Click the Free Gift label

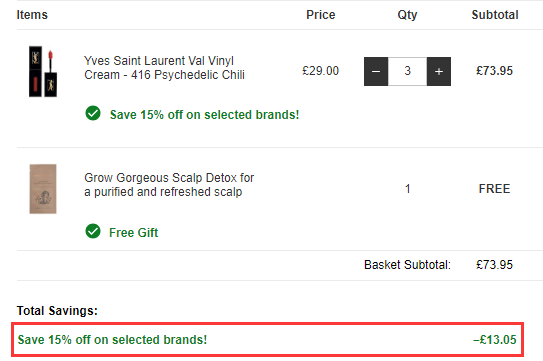click(x=133, y=232)
